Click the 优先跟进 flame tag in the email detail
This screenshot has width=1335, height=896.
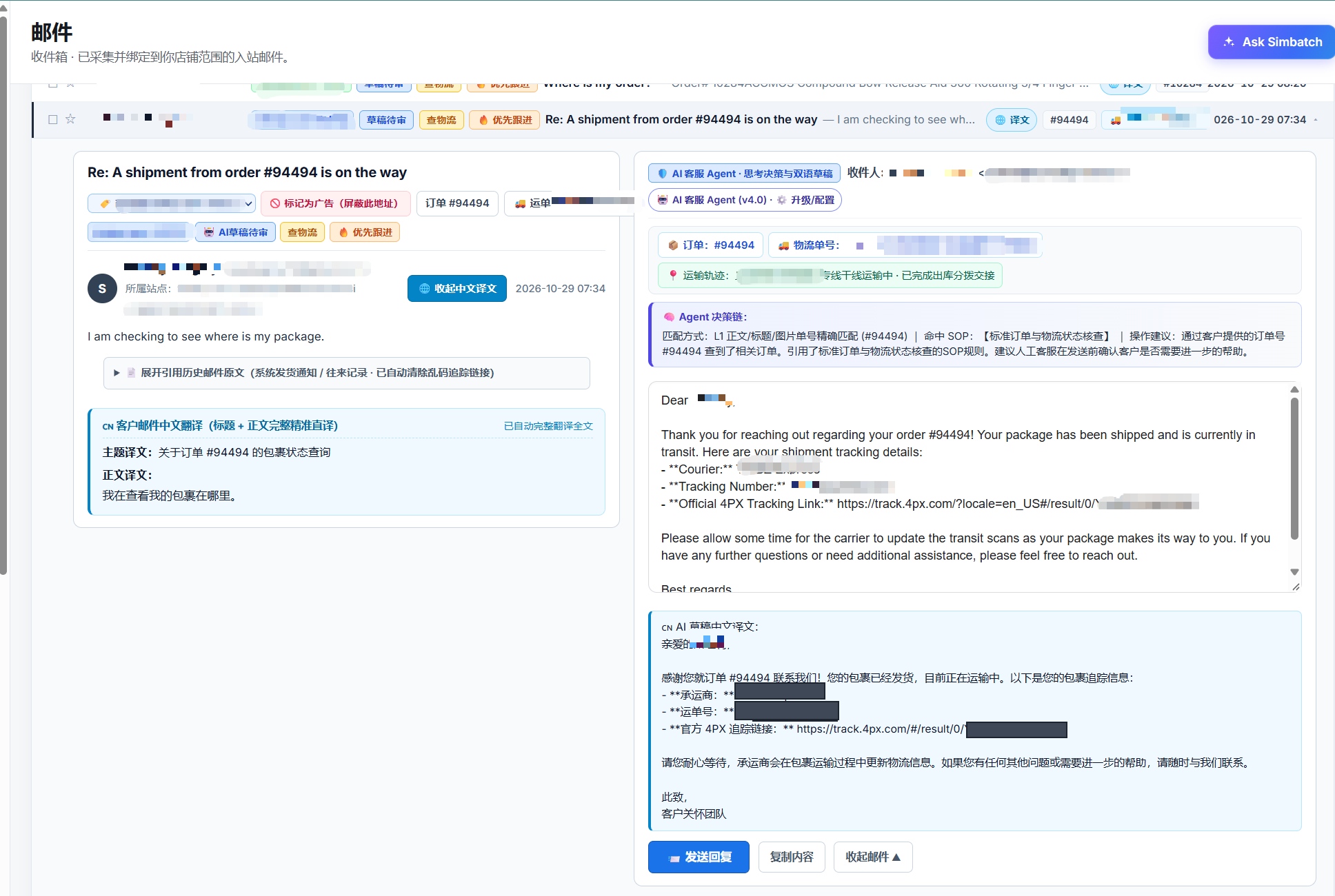pyautogui.click(x=365, y=232)
